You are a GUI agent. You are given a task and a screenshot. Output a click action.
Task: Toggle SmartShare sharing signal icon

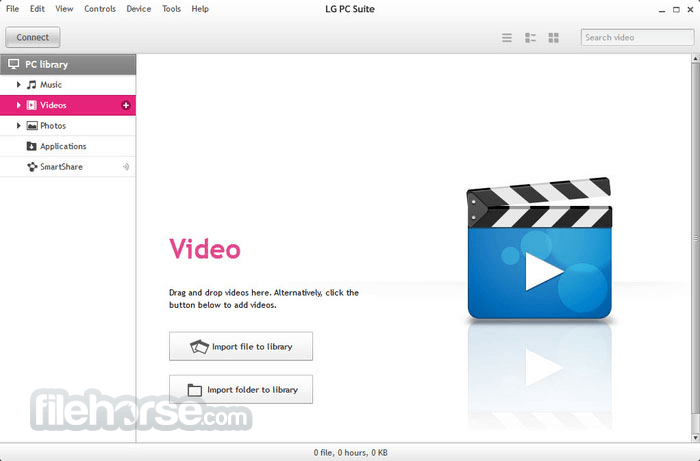tap(126, 167)
